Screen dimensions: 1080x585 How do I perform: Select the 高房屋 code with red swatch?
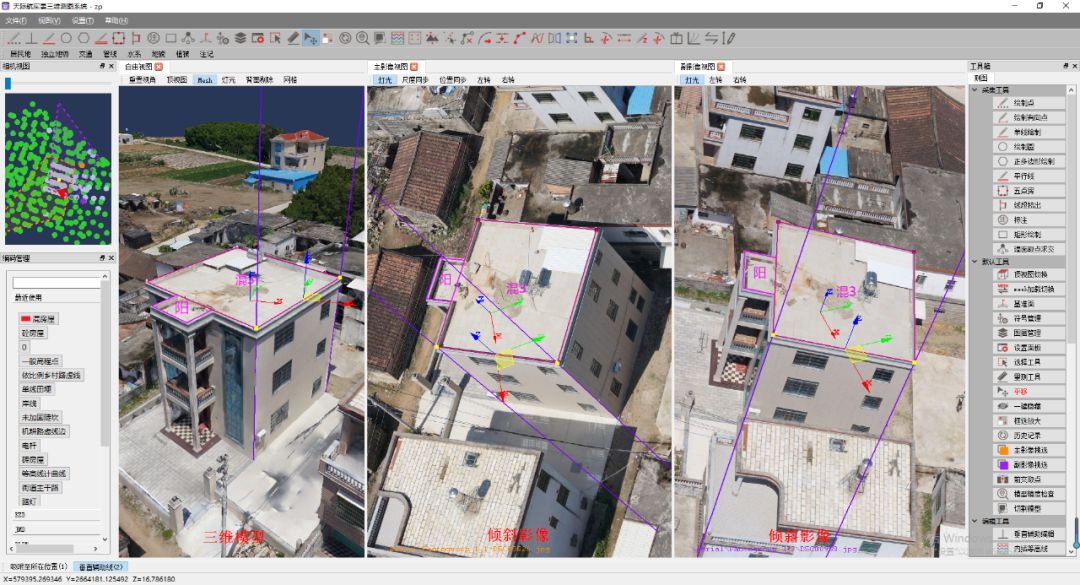[39, 319]
